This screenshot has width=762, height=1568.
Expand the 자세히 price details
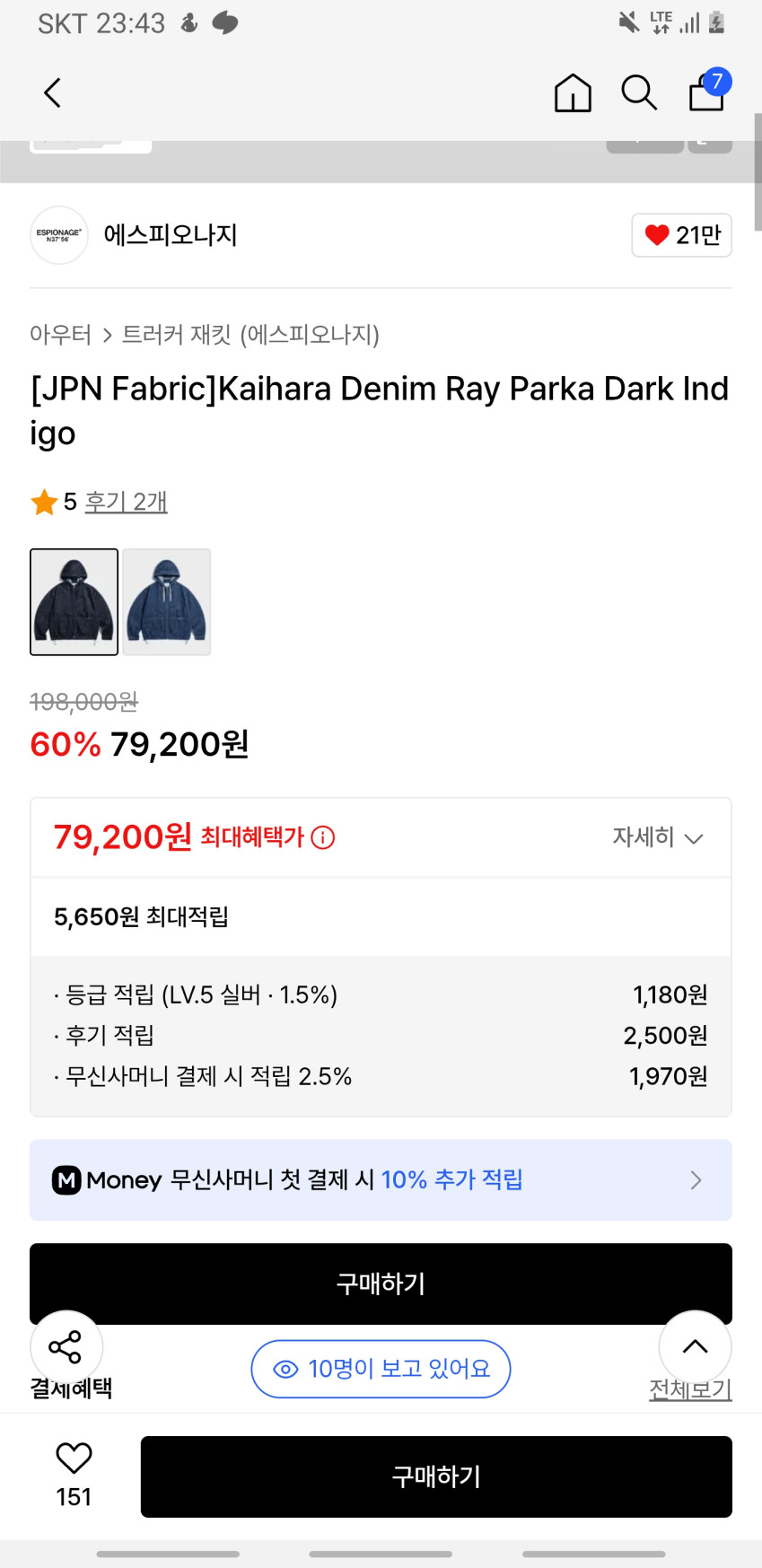657,837
